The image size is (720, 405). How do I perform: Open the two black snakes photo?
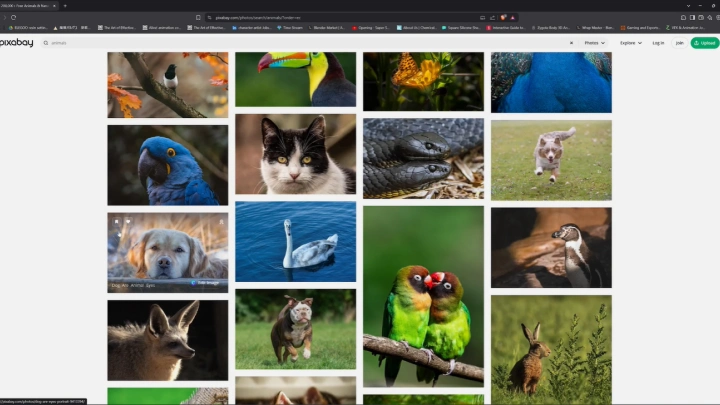[x=423, y=158]
